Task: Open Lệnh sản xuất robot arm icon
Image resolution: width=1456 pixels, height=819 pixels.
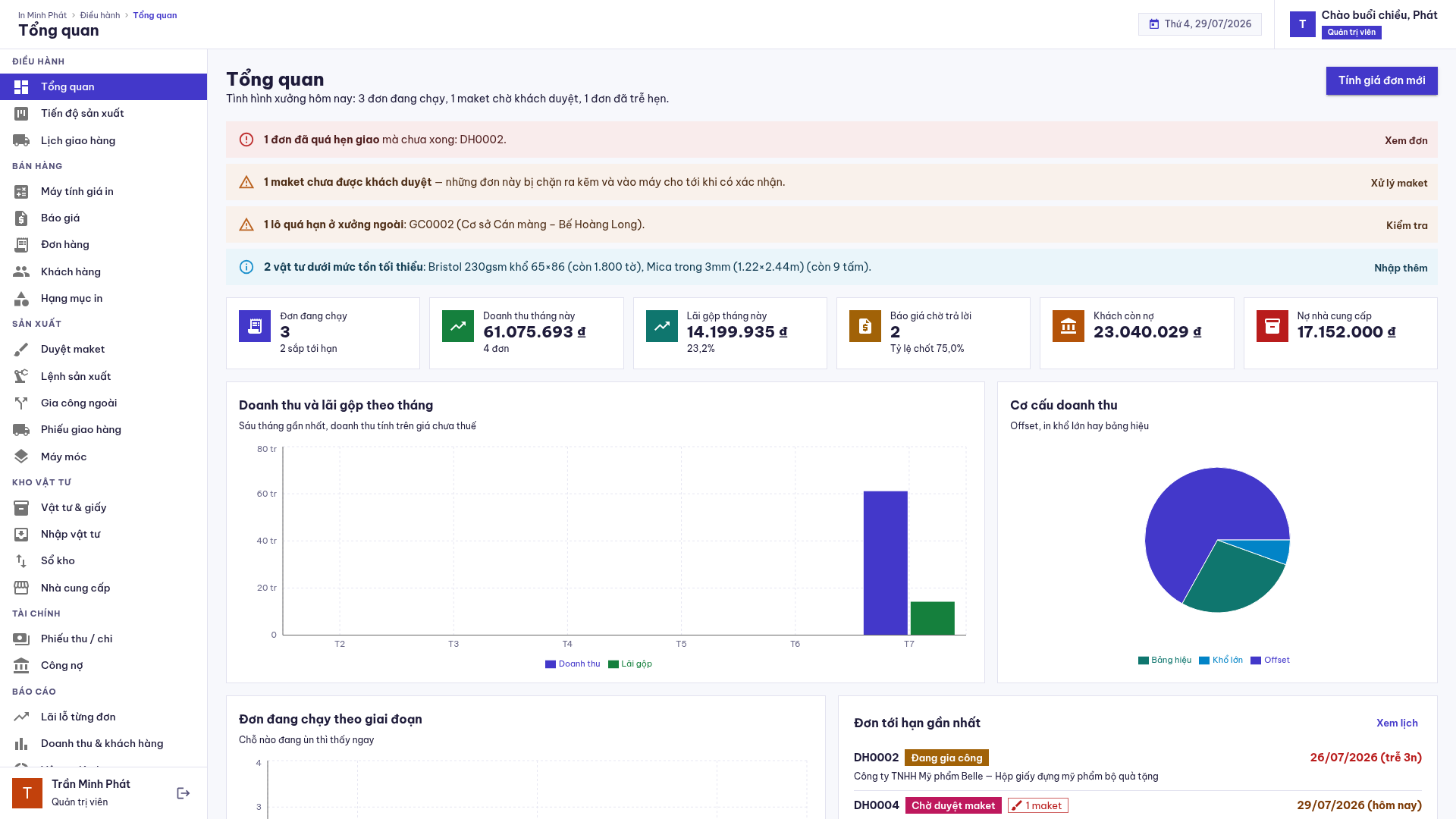Action: 21,376
